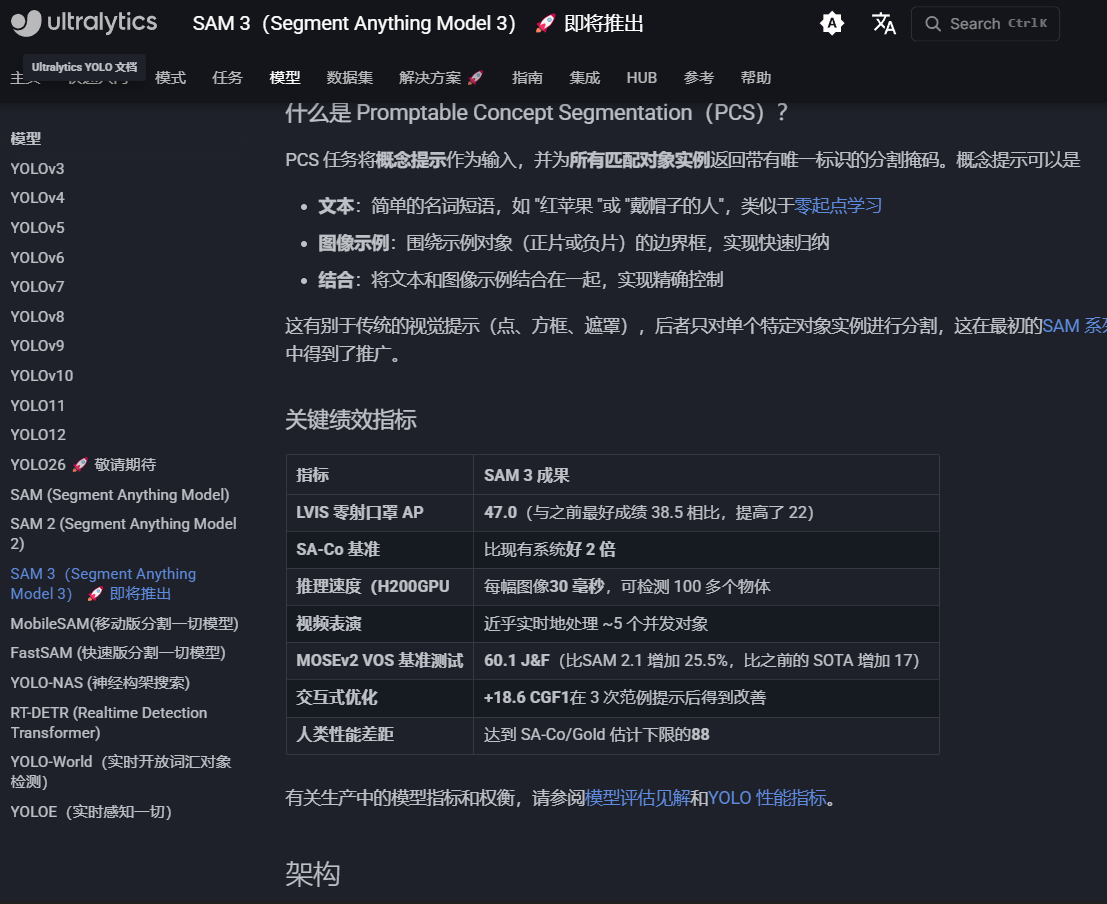This screenshot has height=904, width=1107.
Task: Open MobileSAM sidebar link
Action: [x=124, y=624]
